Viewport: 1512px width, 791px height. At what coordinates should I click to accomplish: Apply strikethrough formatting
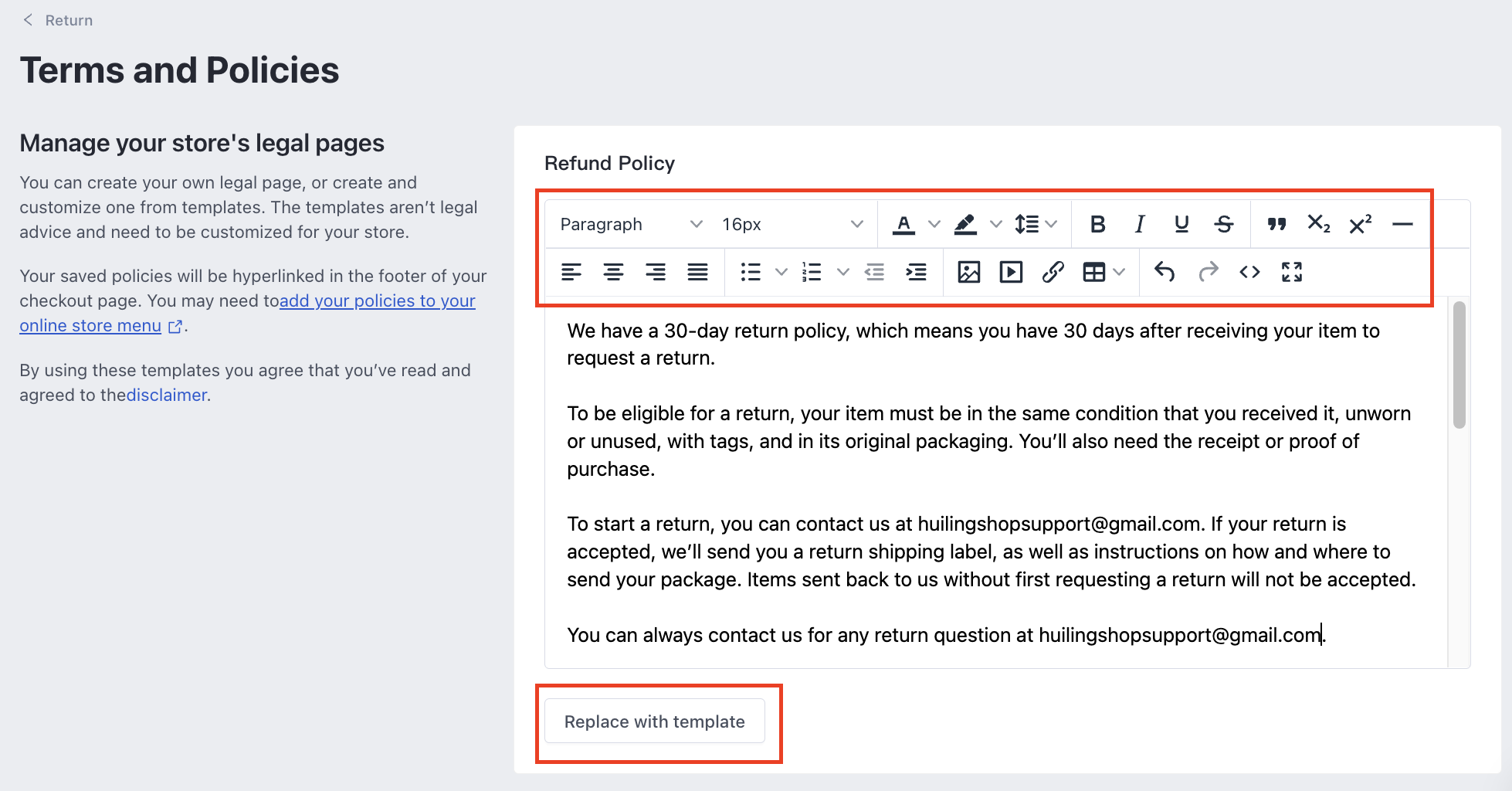(x=1223, y=225)
